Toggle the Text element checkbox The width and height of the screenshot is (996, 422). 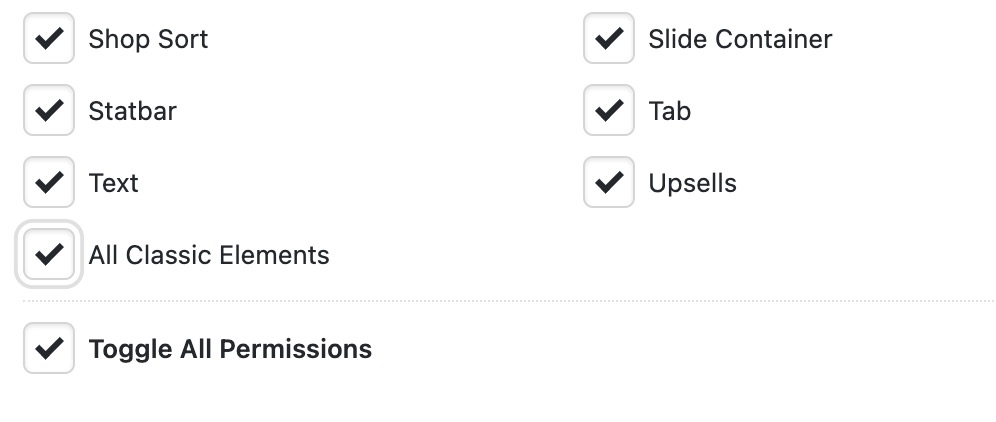click(49, 183)
